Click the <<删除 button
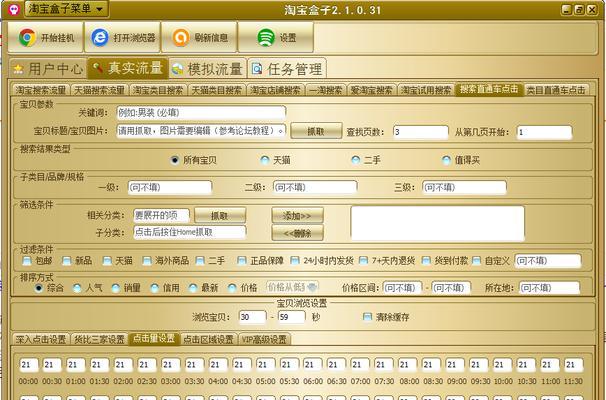 297,233
